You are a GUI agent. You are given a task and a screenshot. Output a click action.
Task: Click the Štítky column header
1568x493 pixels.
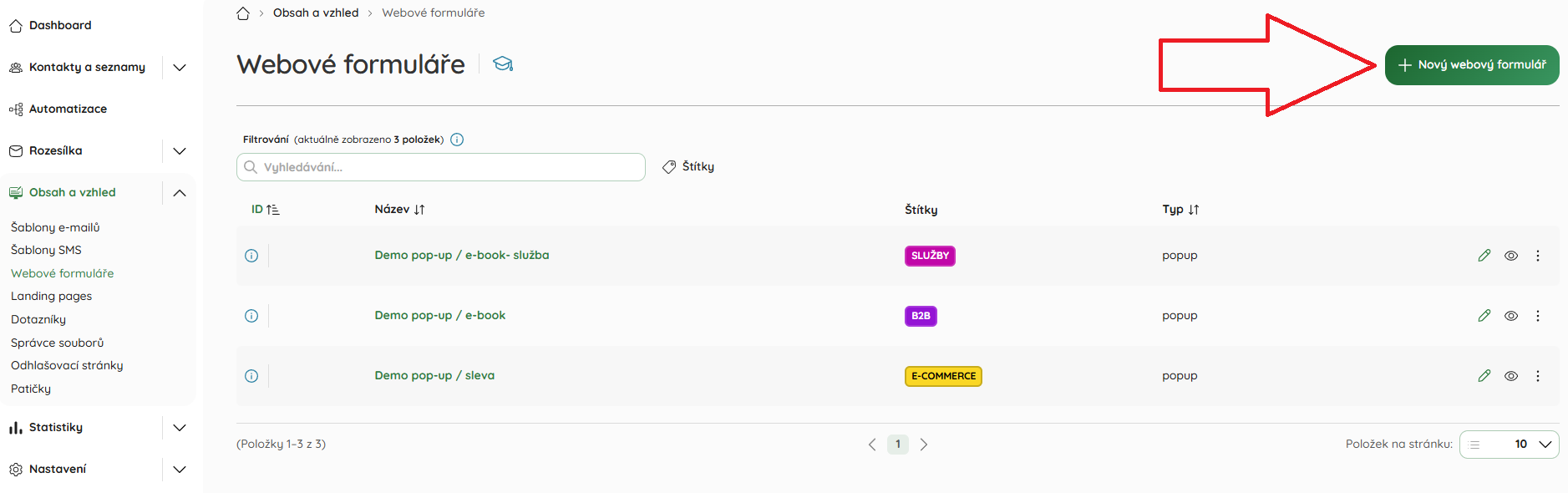tap(921, 210)
